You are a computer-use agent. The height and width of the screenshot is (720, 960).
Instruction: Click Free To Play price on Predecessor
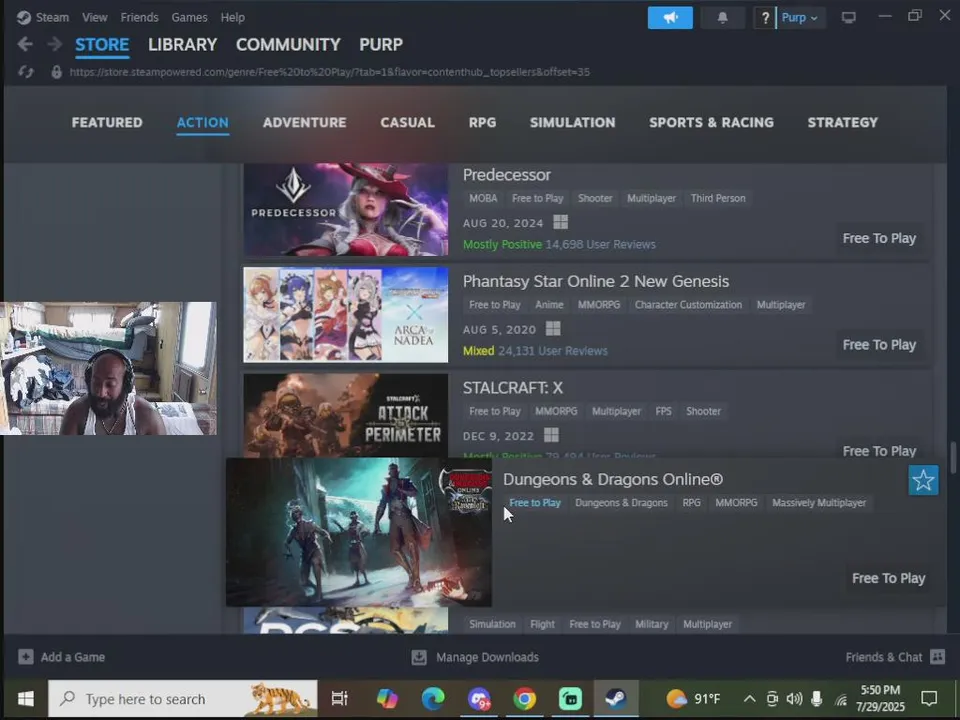879,238
